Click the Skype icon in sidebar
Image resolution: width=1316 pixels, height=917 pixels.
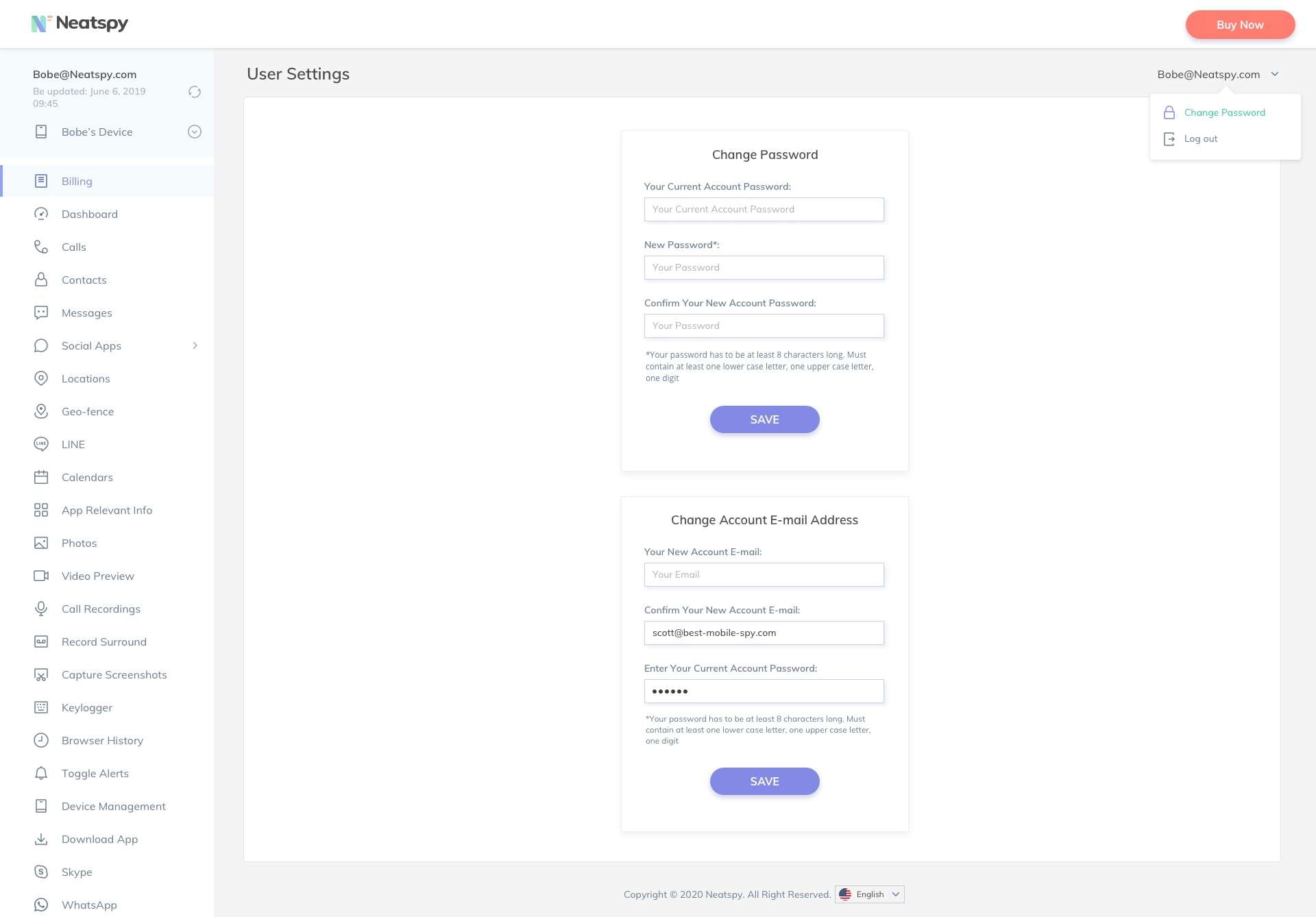point(41,872)
